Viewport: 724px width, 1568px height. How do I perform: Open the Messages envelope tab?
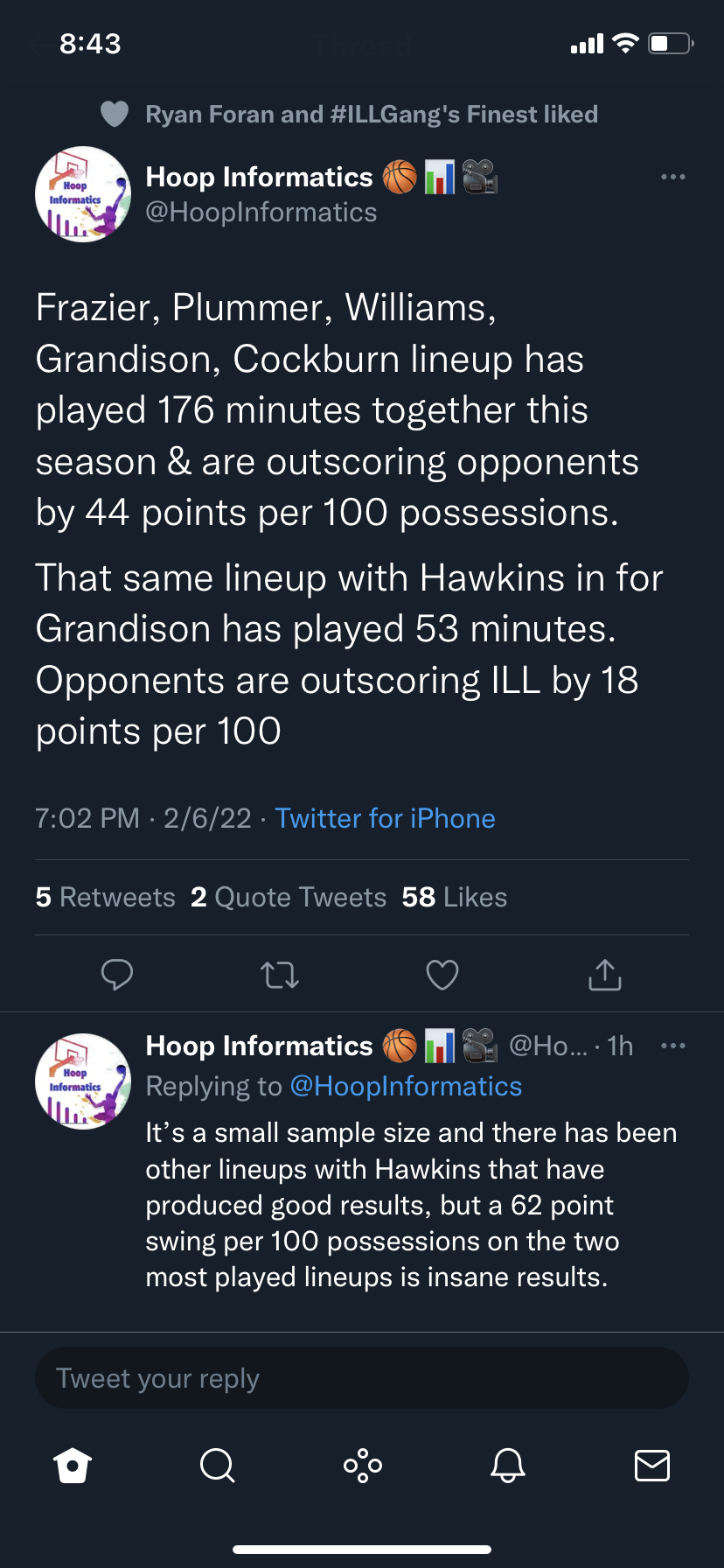(x=652, y=1465)
